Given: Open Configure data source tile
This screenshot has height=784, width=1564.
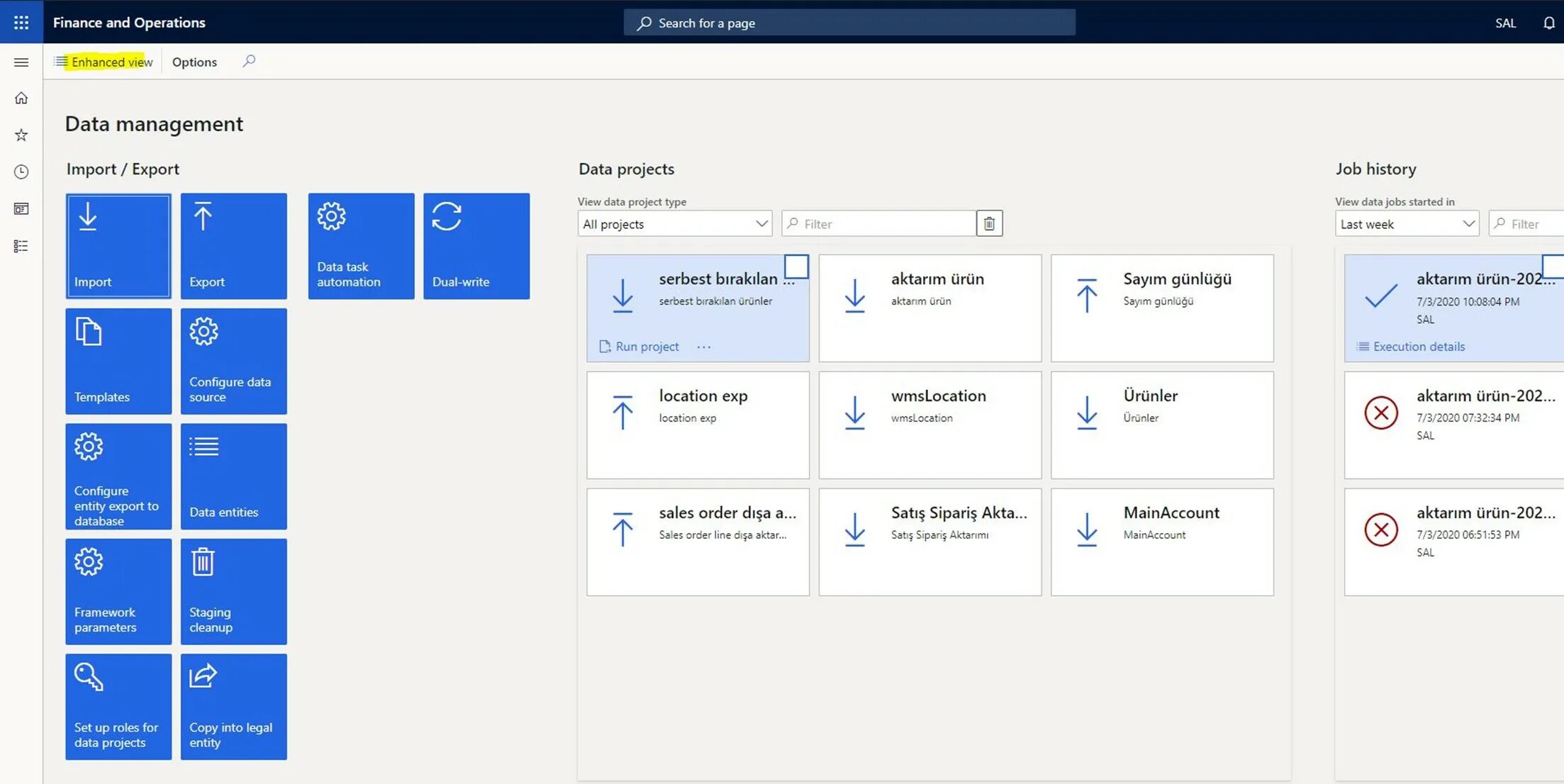Looking at the screenshot, I should click(234, 362).
